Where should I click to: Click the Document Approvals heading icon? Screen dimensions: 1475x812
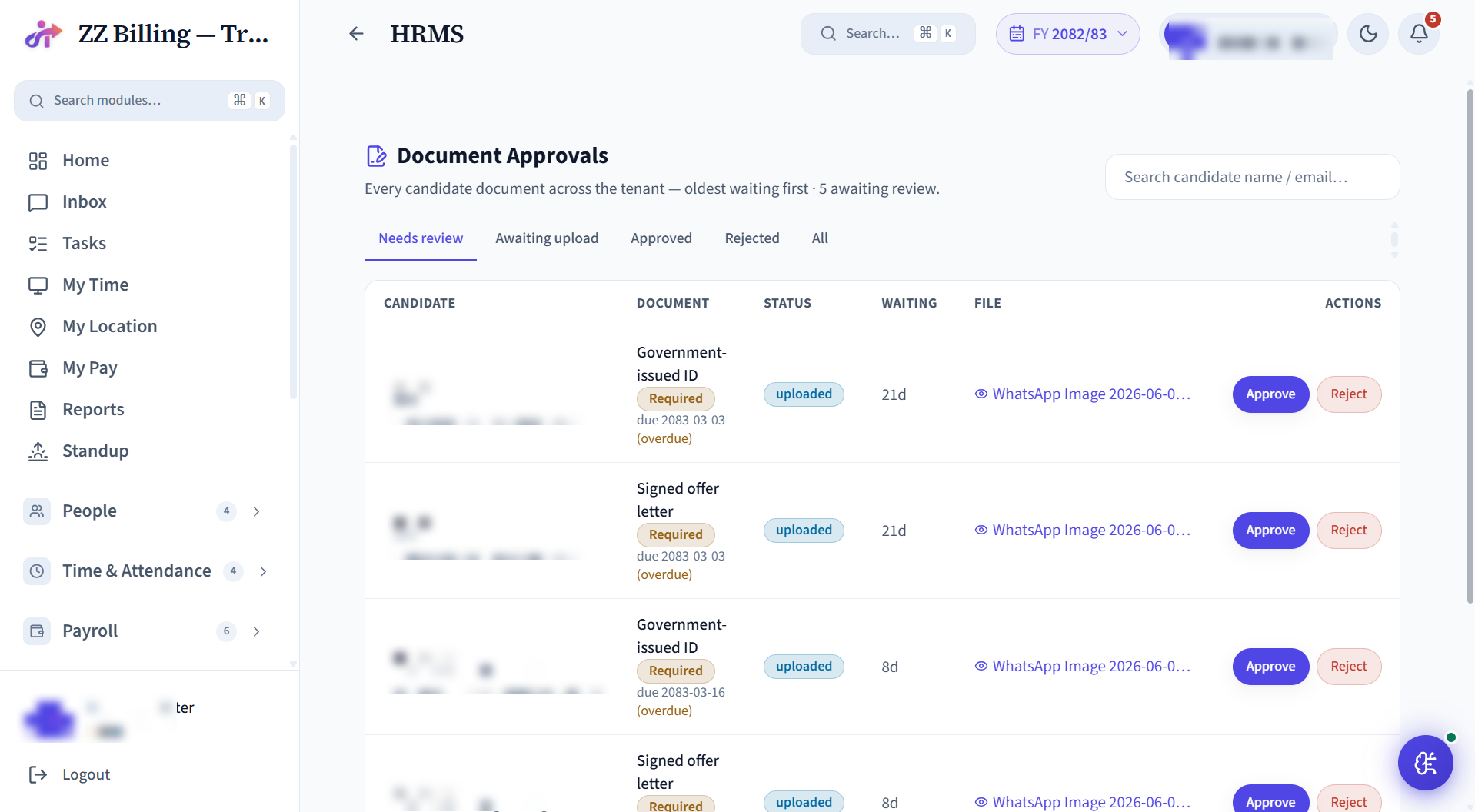[376, 156]
